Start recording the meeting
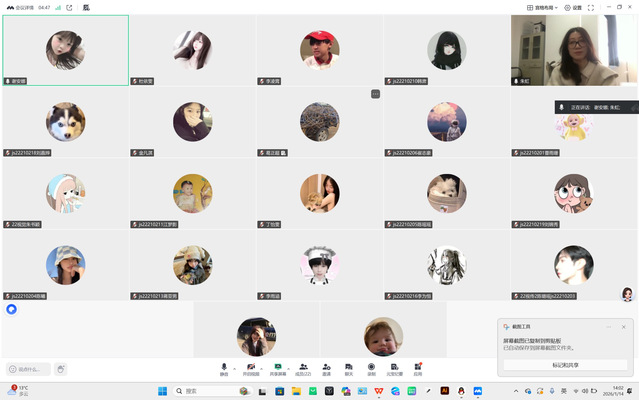The height and width of the screenshot is (400, 639). pyautogui.click(x=371, y=367)
